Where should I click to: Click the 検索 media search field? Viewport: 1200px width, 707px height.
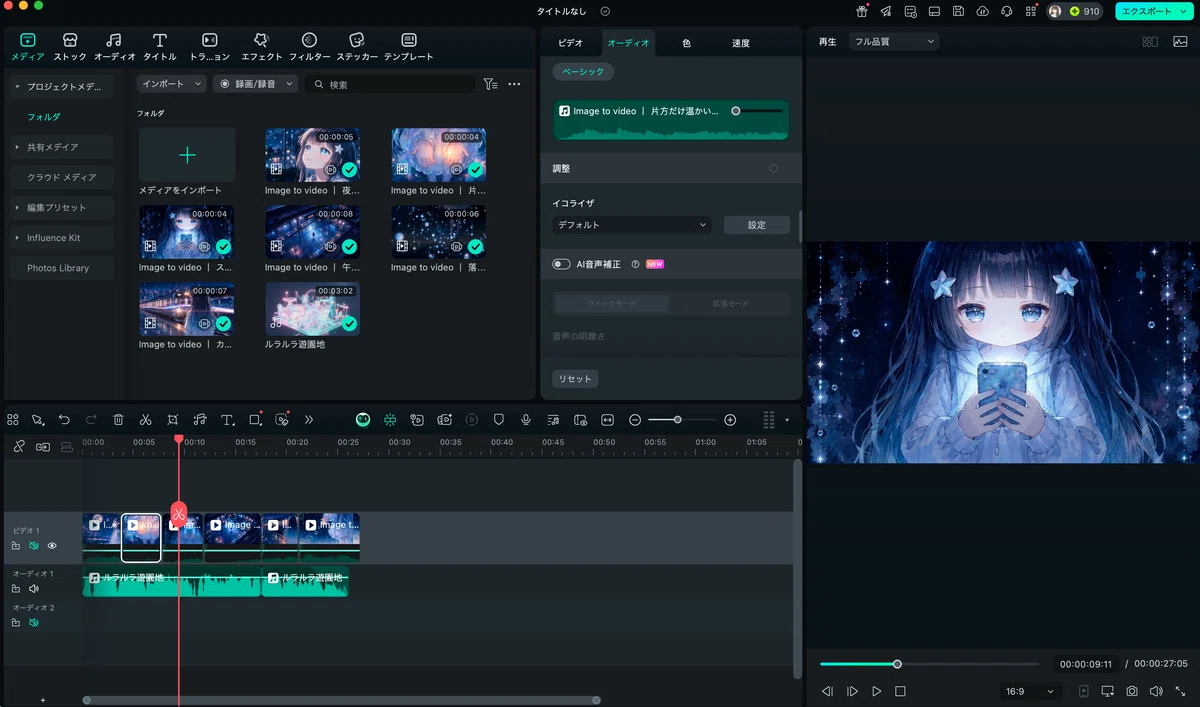[390, 85]
